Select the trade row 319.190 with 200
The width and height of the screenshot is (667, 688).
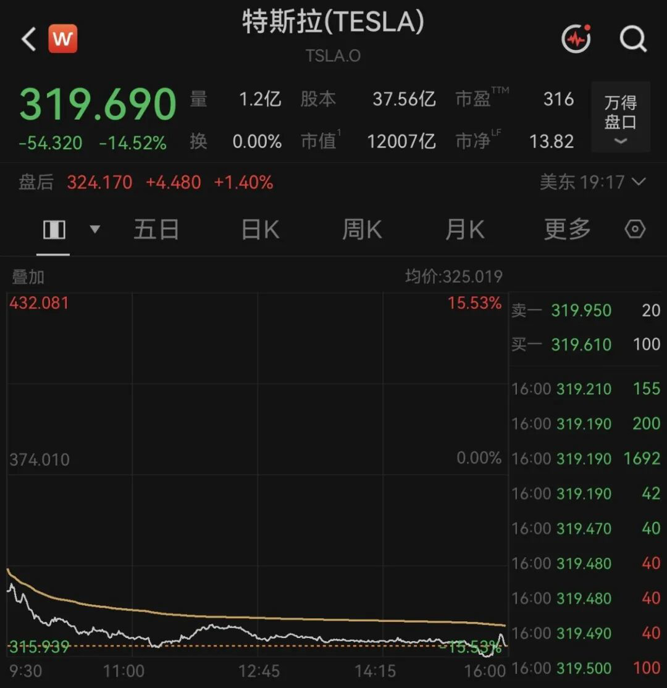586,424
